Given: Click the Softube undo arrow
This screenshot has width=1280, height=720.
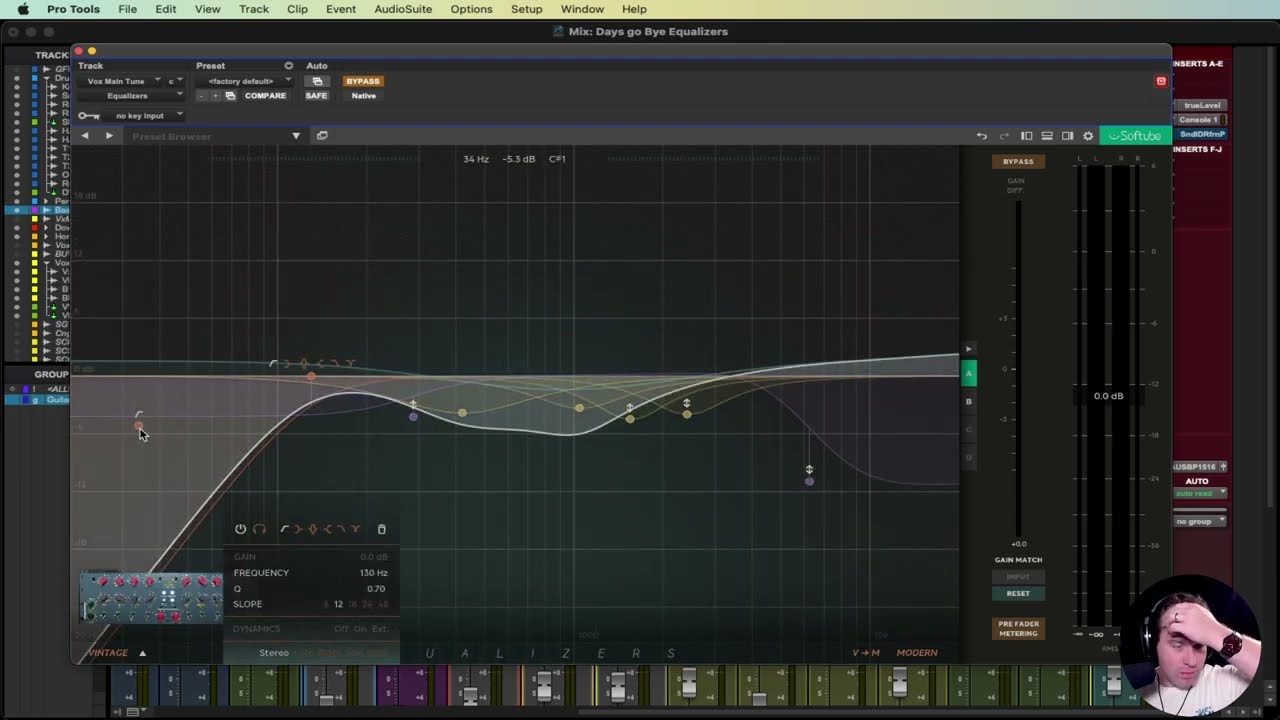Looking at the screenshot, I should tap(982, 136).
